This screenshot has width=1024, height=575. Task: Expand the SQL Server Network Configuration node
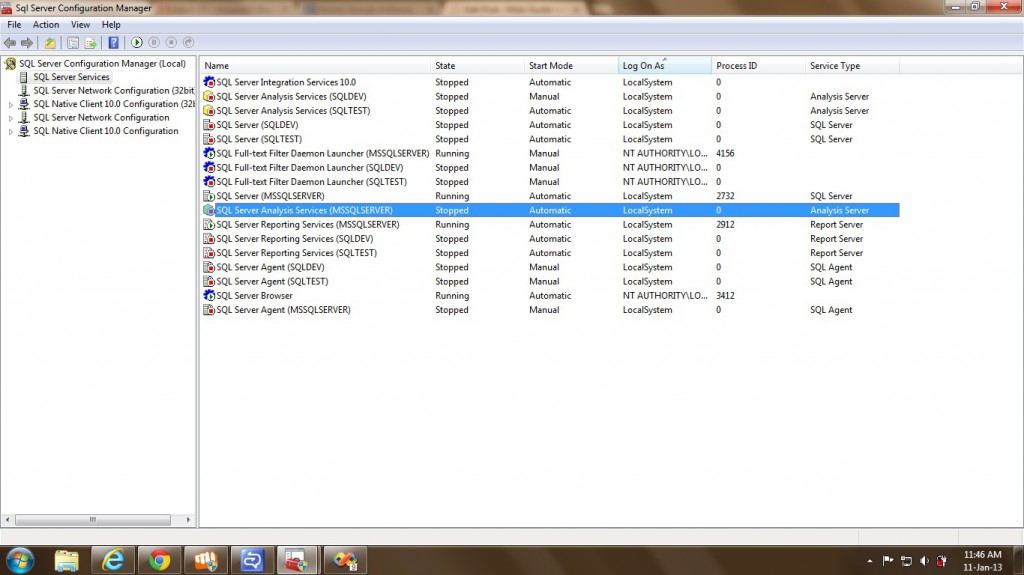pyautogui.click(x=11, y=118)
